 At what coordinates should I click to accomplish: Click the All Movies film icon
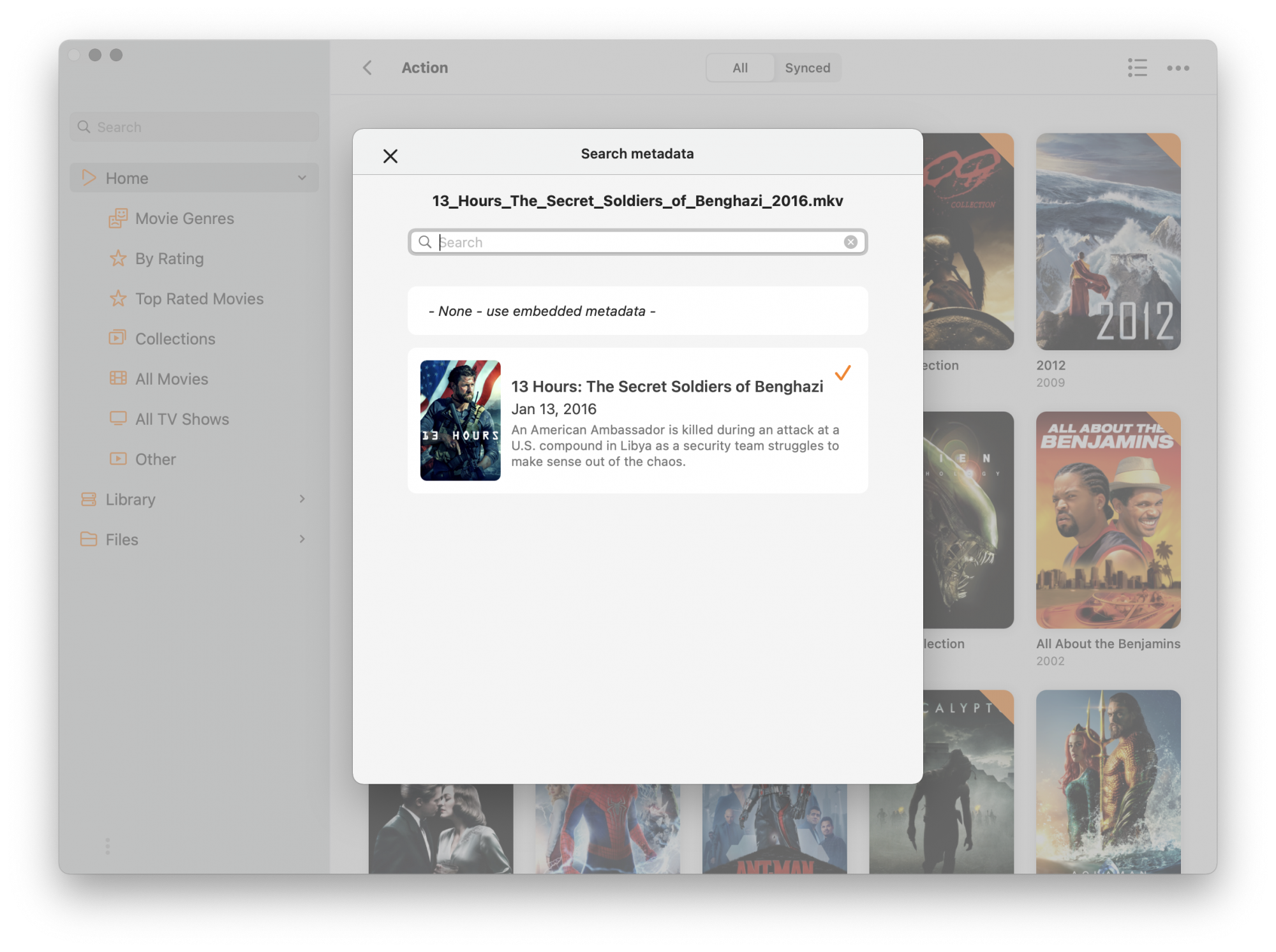118,378
